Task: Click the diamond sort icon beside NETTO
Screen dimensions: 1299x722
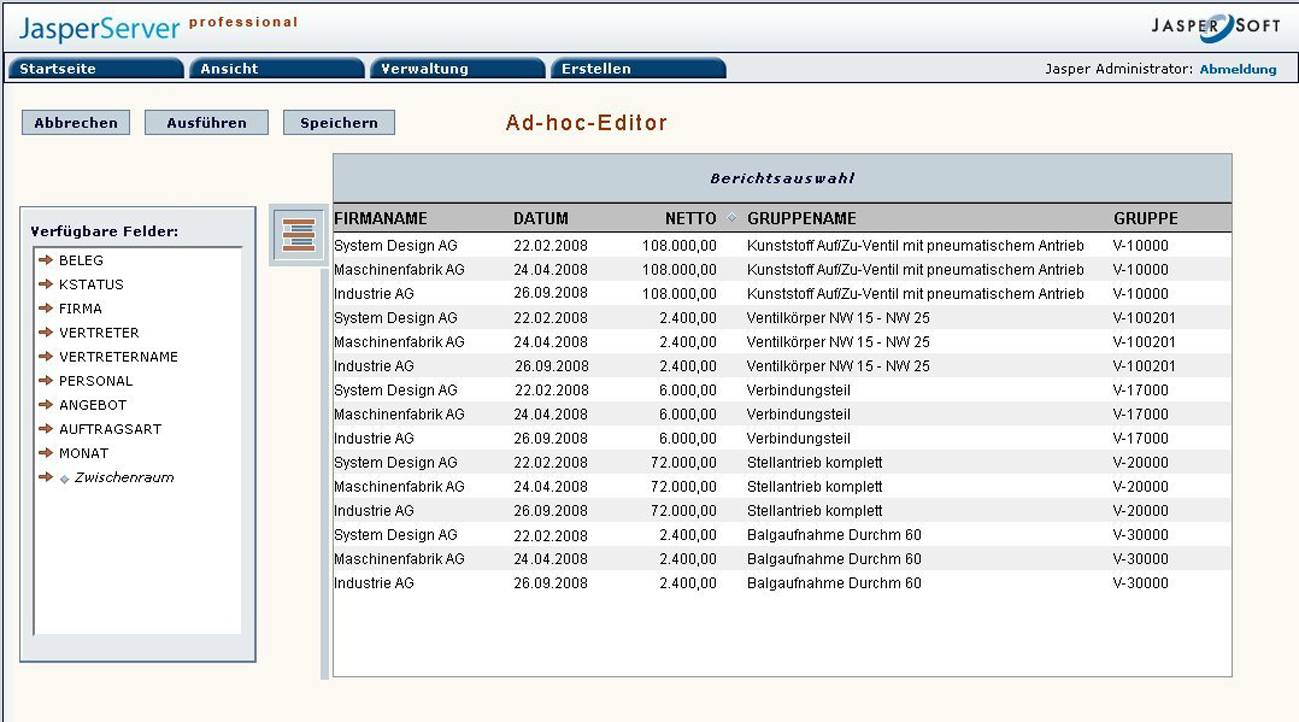Action: pos(731,218)
